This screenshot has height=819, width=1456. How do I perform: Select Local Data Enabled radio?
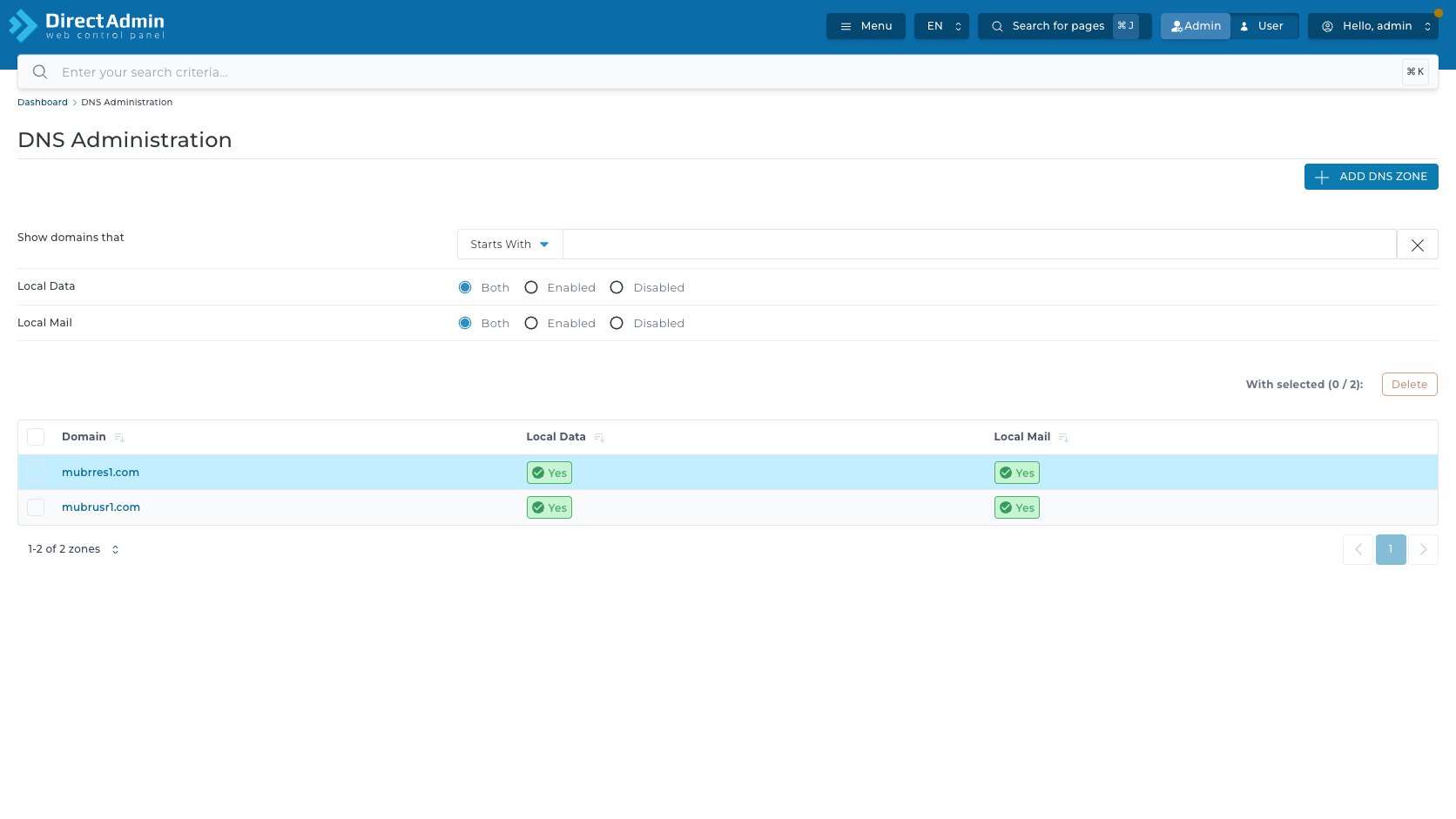(531, 287)
